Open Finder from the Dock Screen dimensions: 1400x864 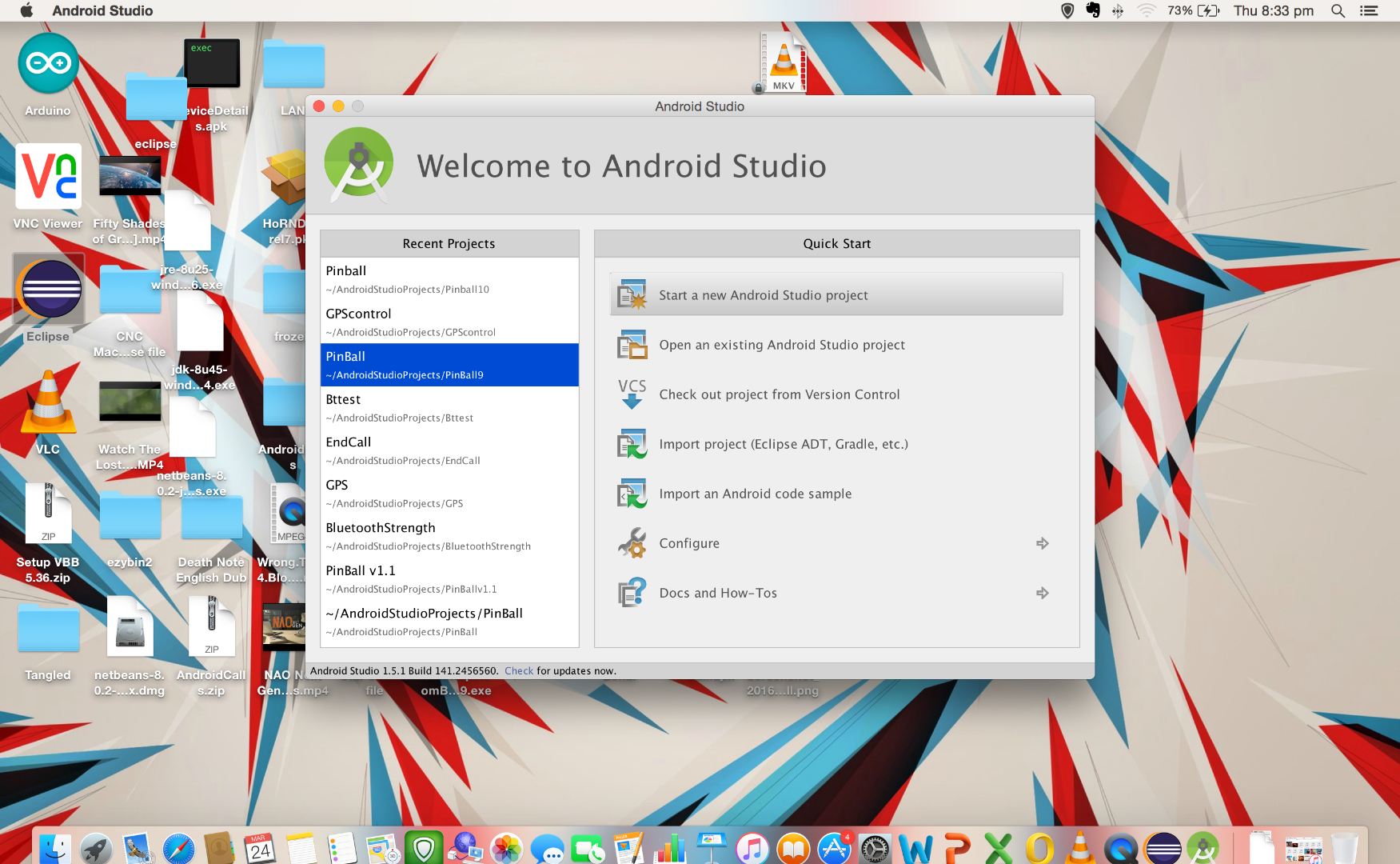pyautogui.click(x=55, y=848)
